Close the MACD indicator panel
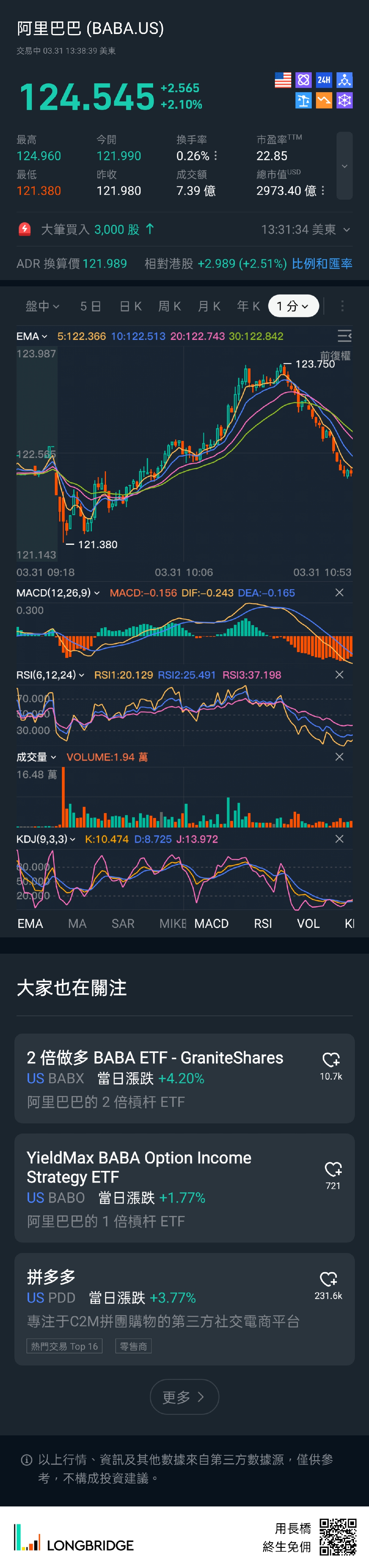The width and height of the screenshot is (369, 1568). [x=339, y=593]
